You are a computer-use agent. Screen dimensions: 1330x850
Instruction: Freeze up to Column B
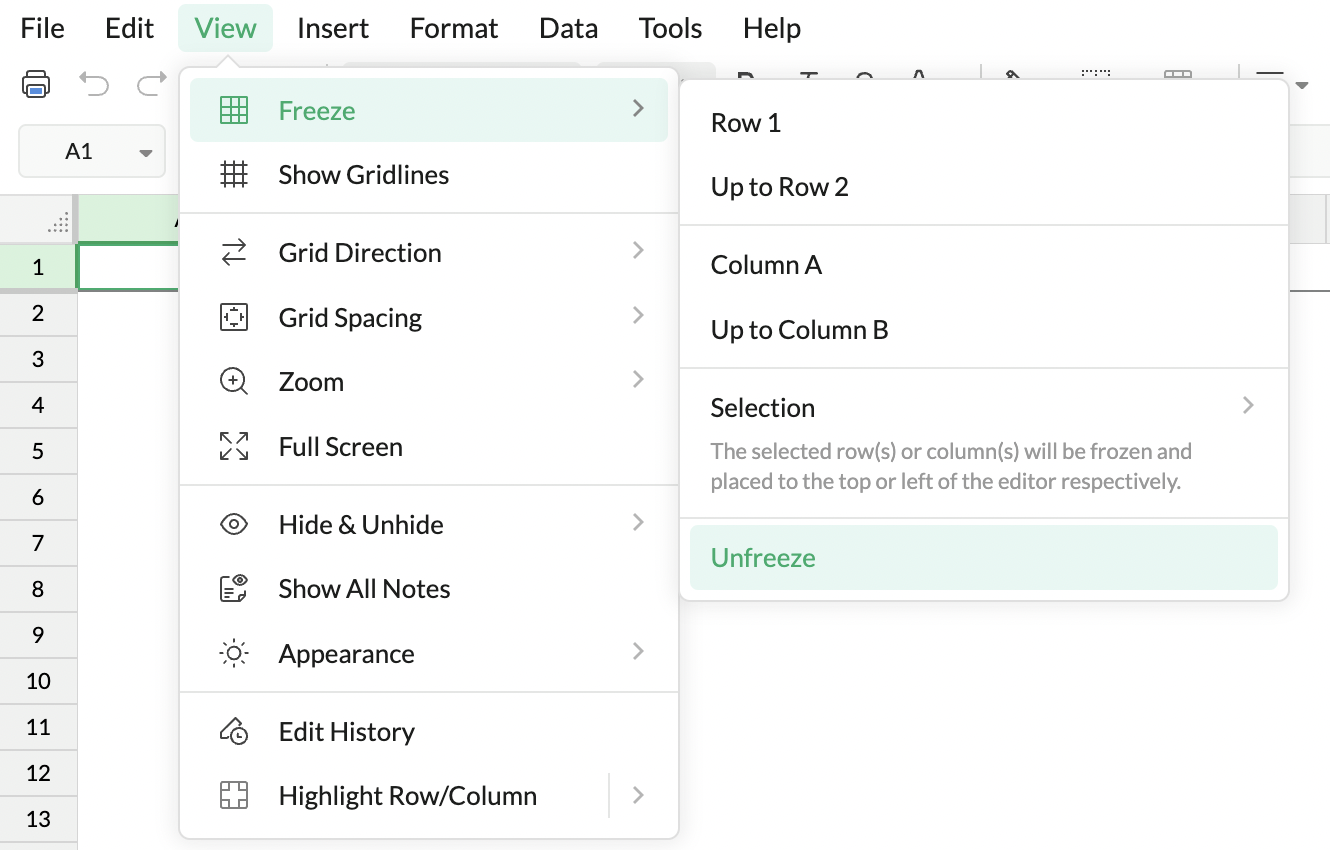(x=799, y=330)
